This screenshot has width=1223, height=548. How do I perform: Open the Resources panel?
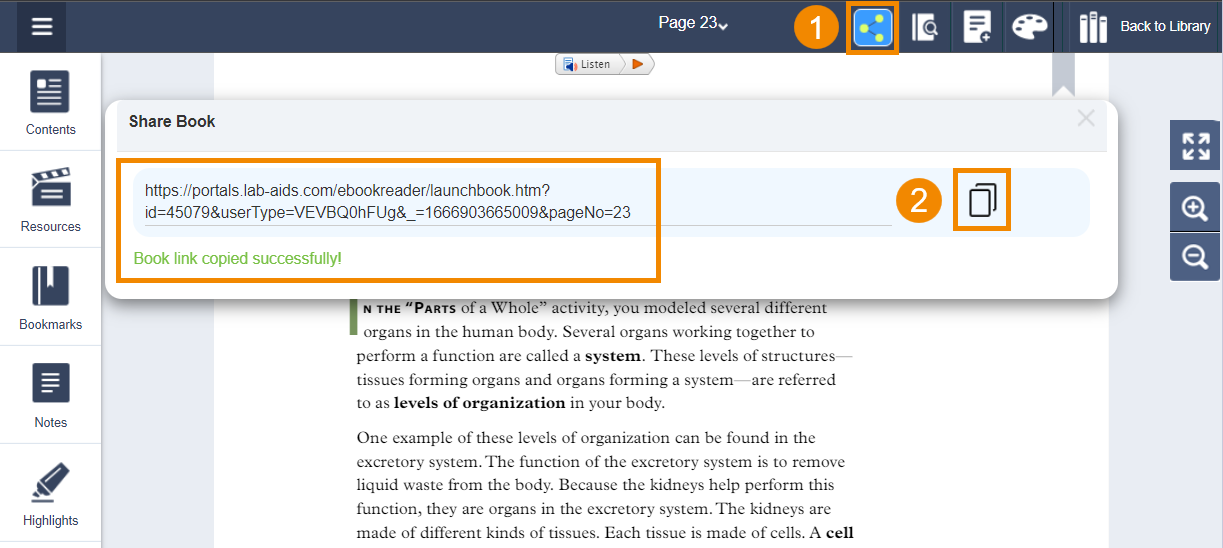(x=50, y=200)
